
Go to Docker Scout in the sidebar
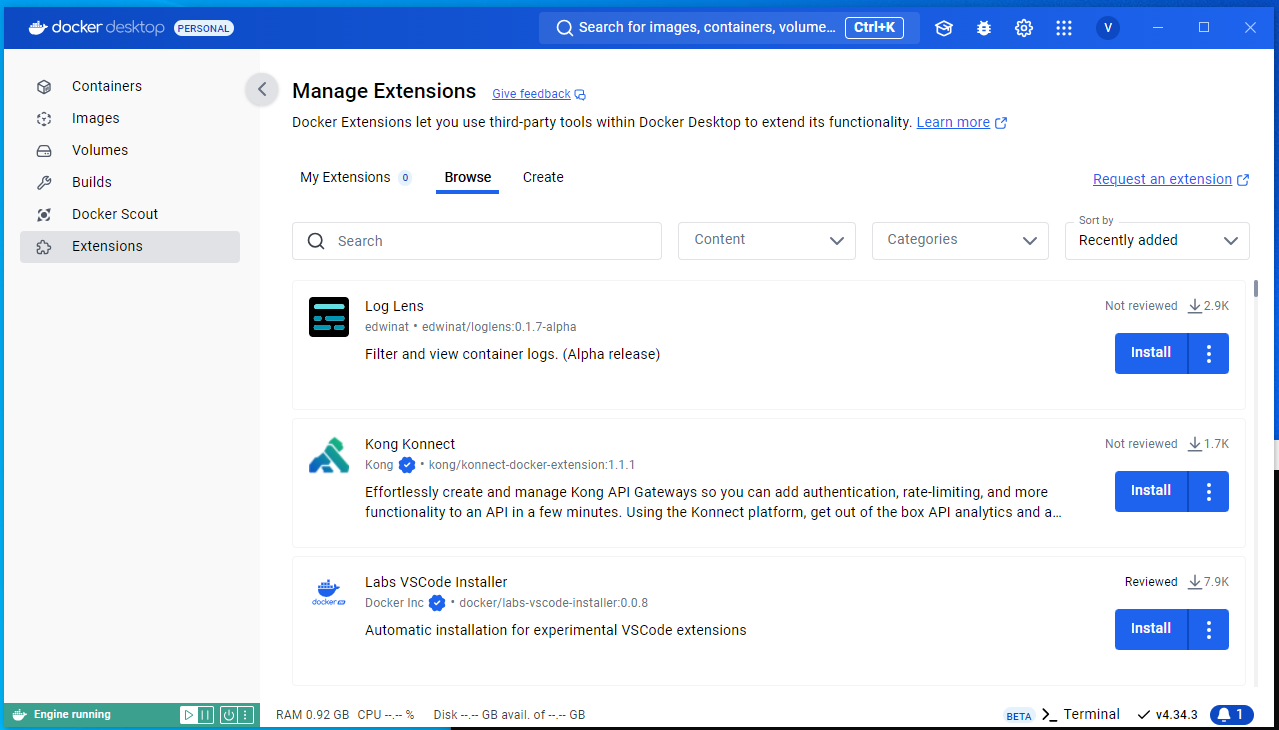point(130,215)
